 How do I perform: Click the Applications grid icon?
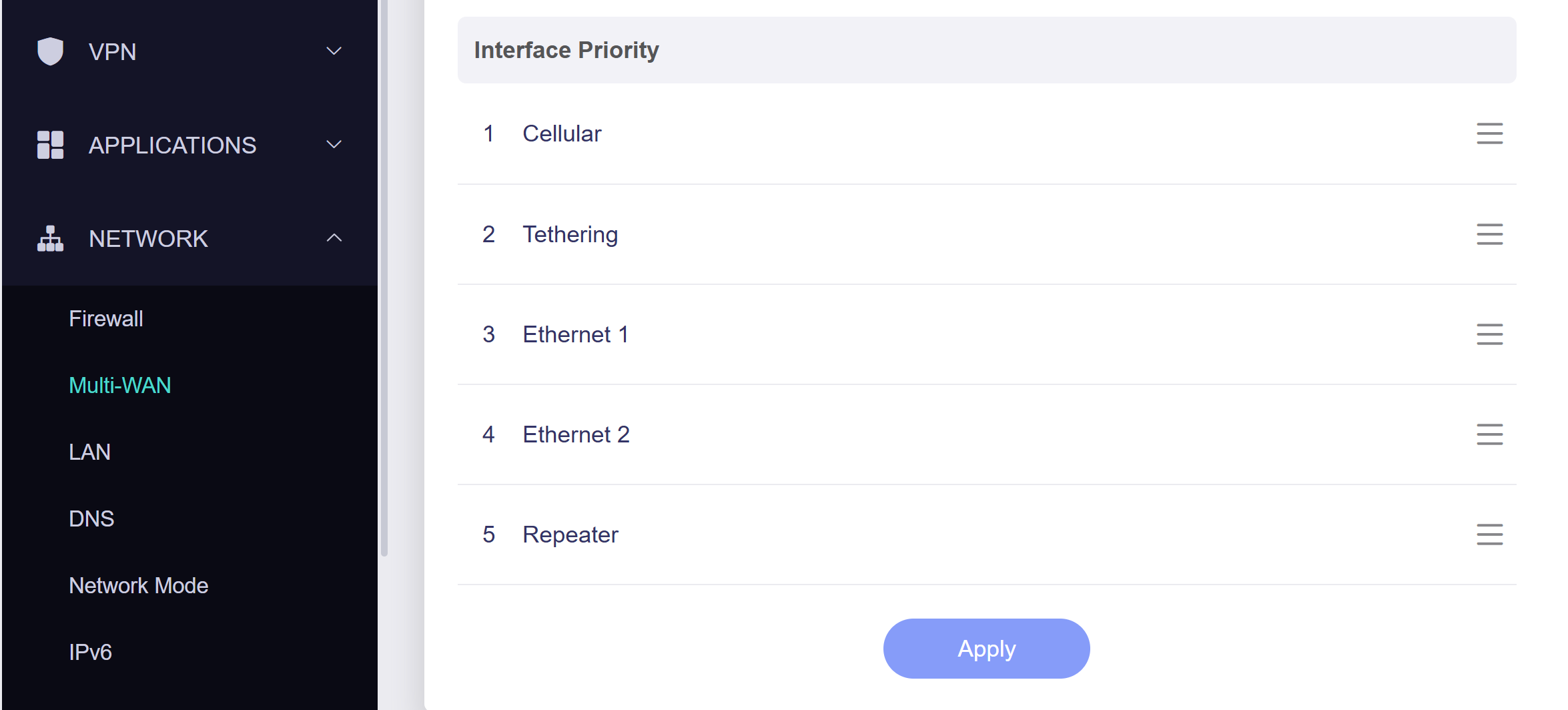(50, 145)
